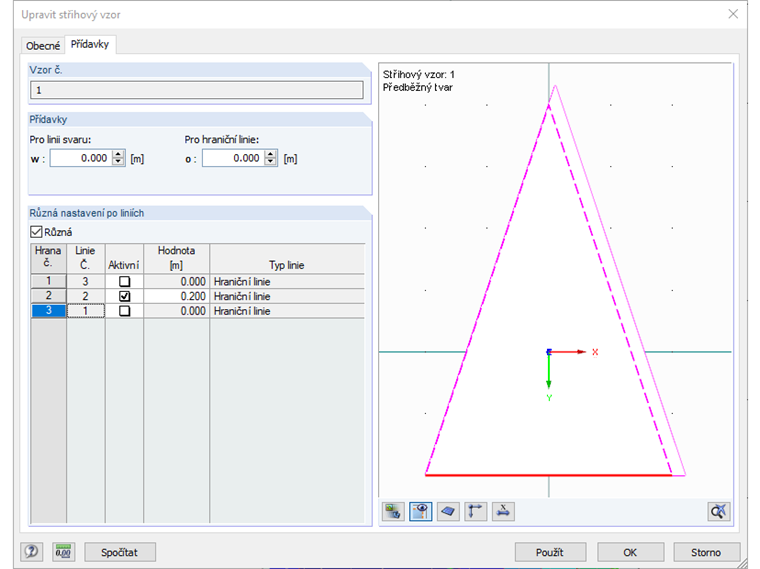Click Hraniční linie type cell of edge 3
Viewport: 760px width, 569px height.
[x=287, y=310]
